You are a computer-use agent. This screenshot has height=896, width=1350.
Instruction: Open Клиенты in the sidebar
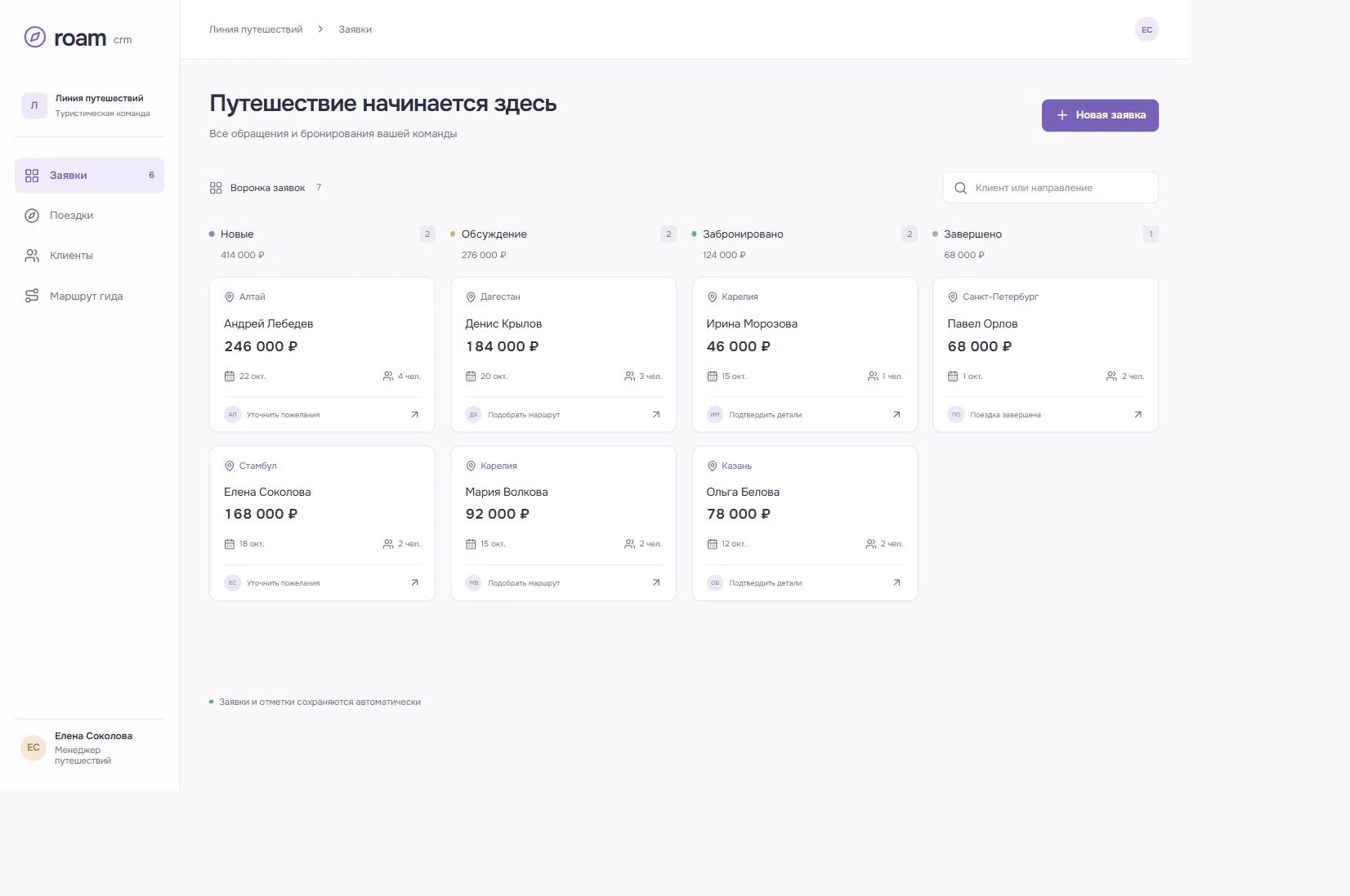pyautogui.click(x=89, y=256)
